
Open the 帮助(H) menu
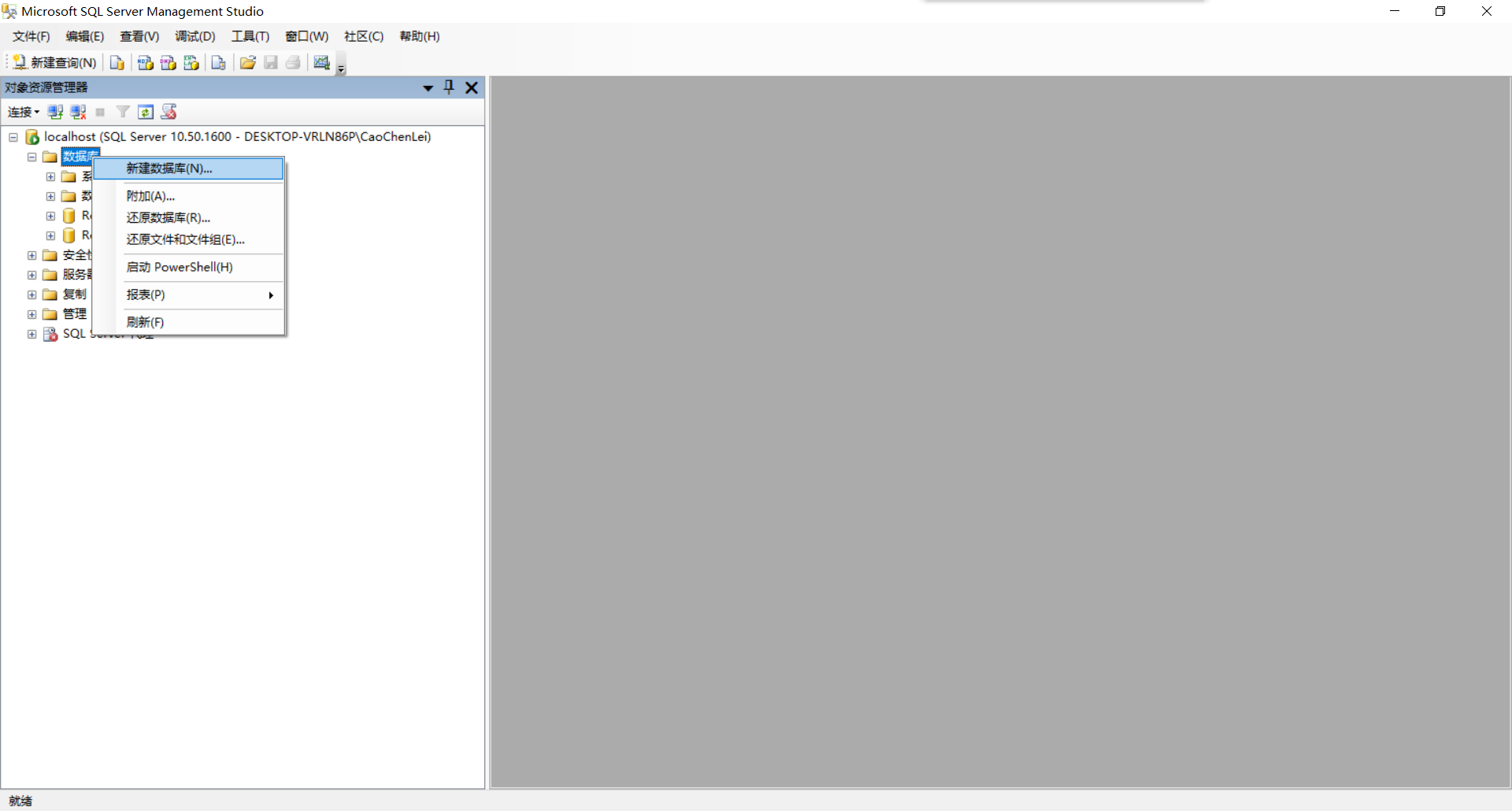[420, 36]
